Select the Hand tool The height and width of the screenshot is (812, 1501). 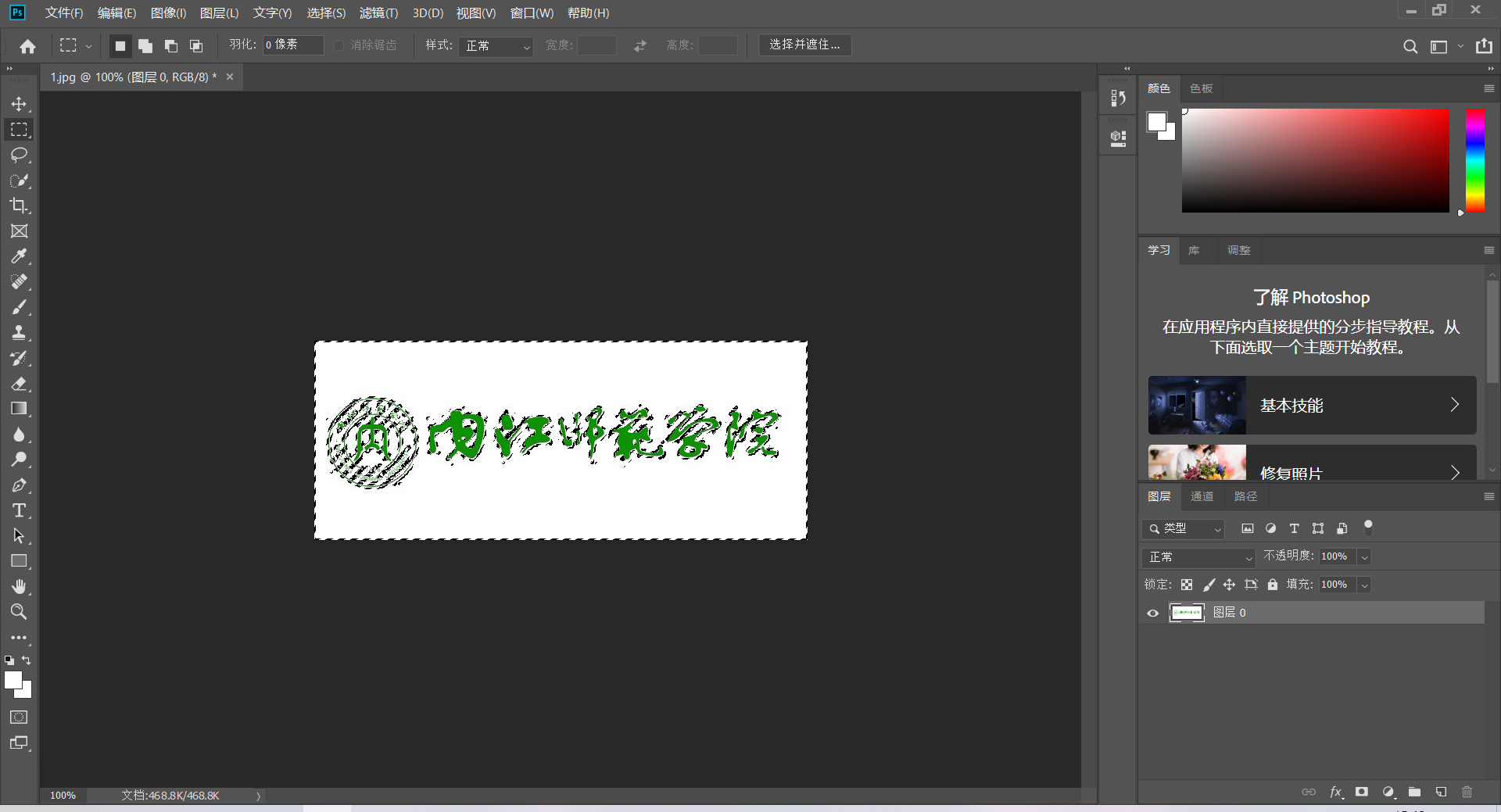click(19, 587)
